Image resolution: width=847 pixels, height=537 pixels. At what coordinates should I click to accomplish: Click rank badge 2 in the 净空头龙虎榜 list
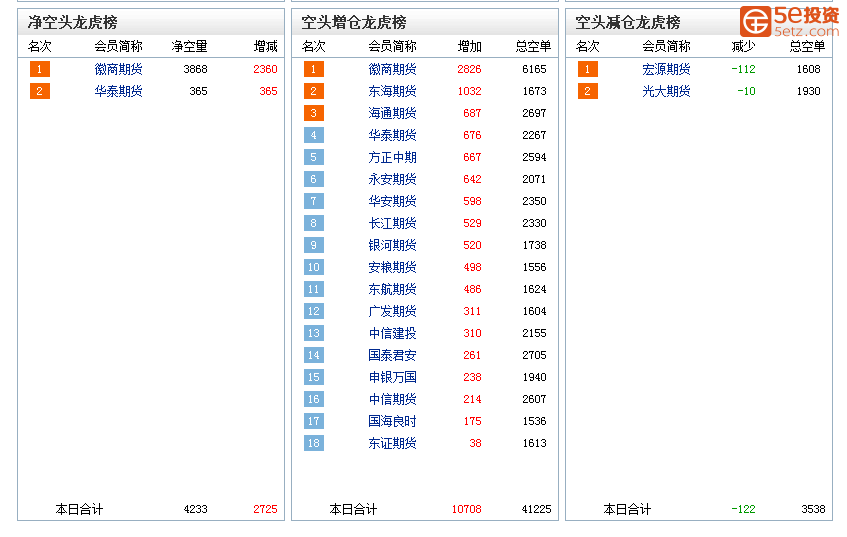(39, 91)
